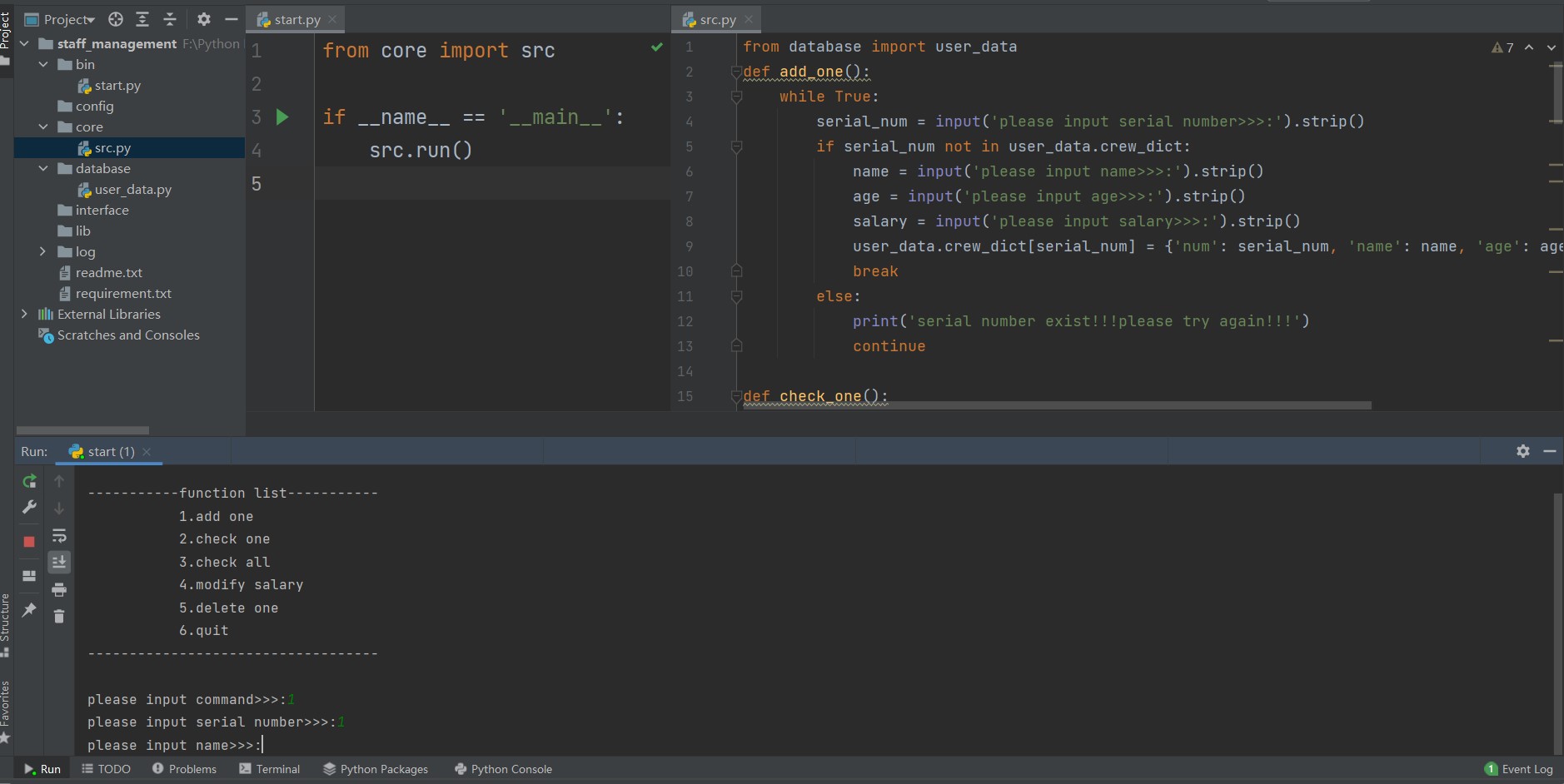Image resolution: width=1564 pixels, height=784 pixels.
Task: Expand the log folder
Action: click(x=42, y=251)
